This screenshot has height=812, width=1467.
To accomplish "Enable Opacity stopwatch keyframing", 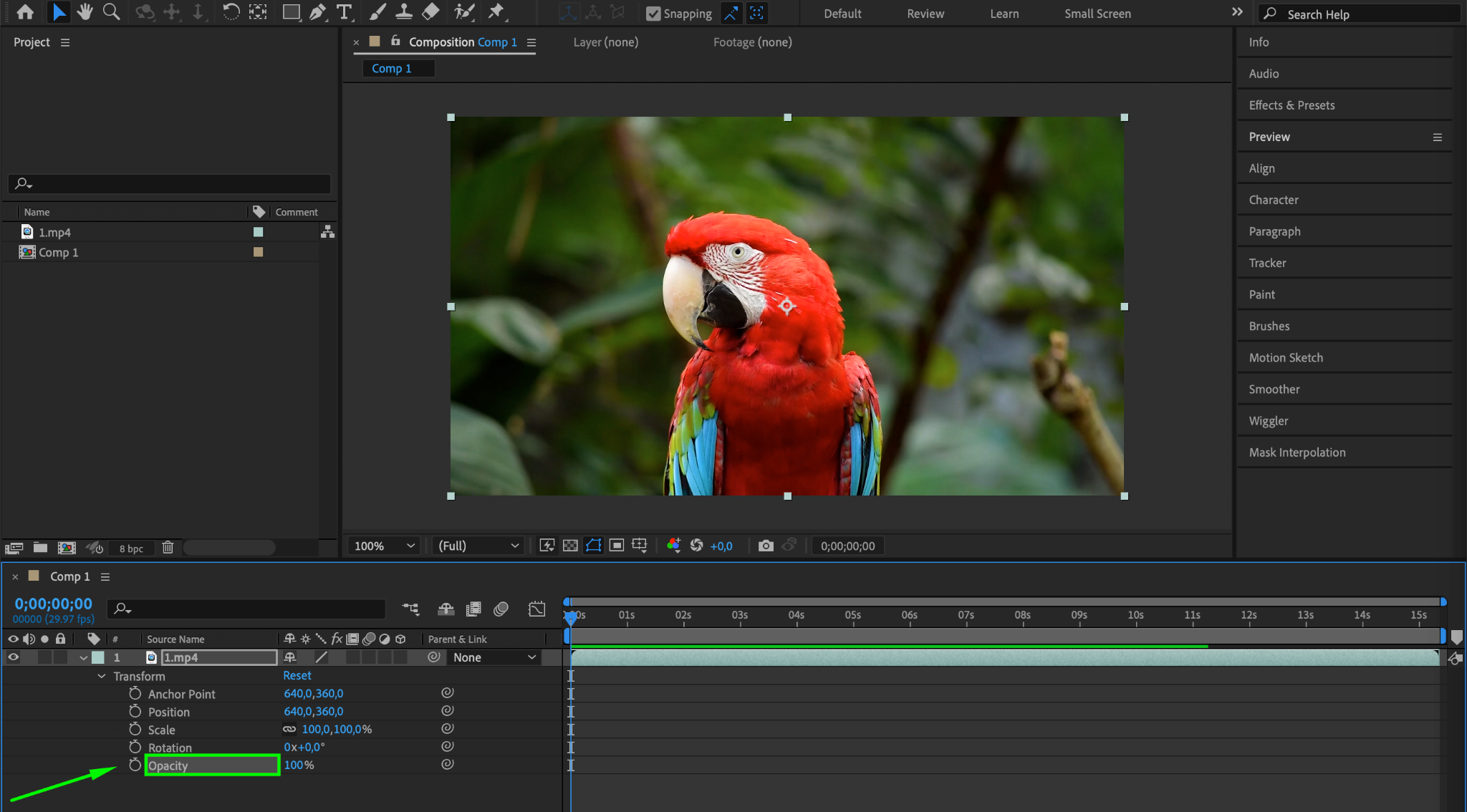I will pyautogui.click(x=135, y=765).
